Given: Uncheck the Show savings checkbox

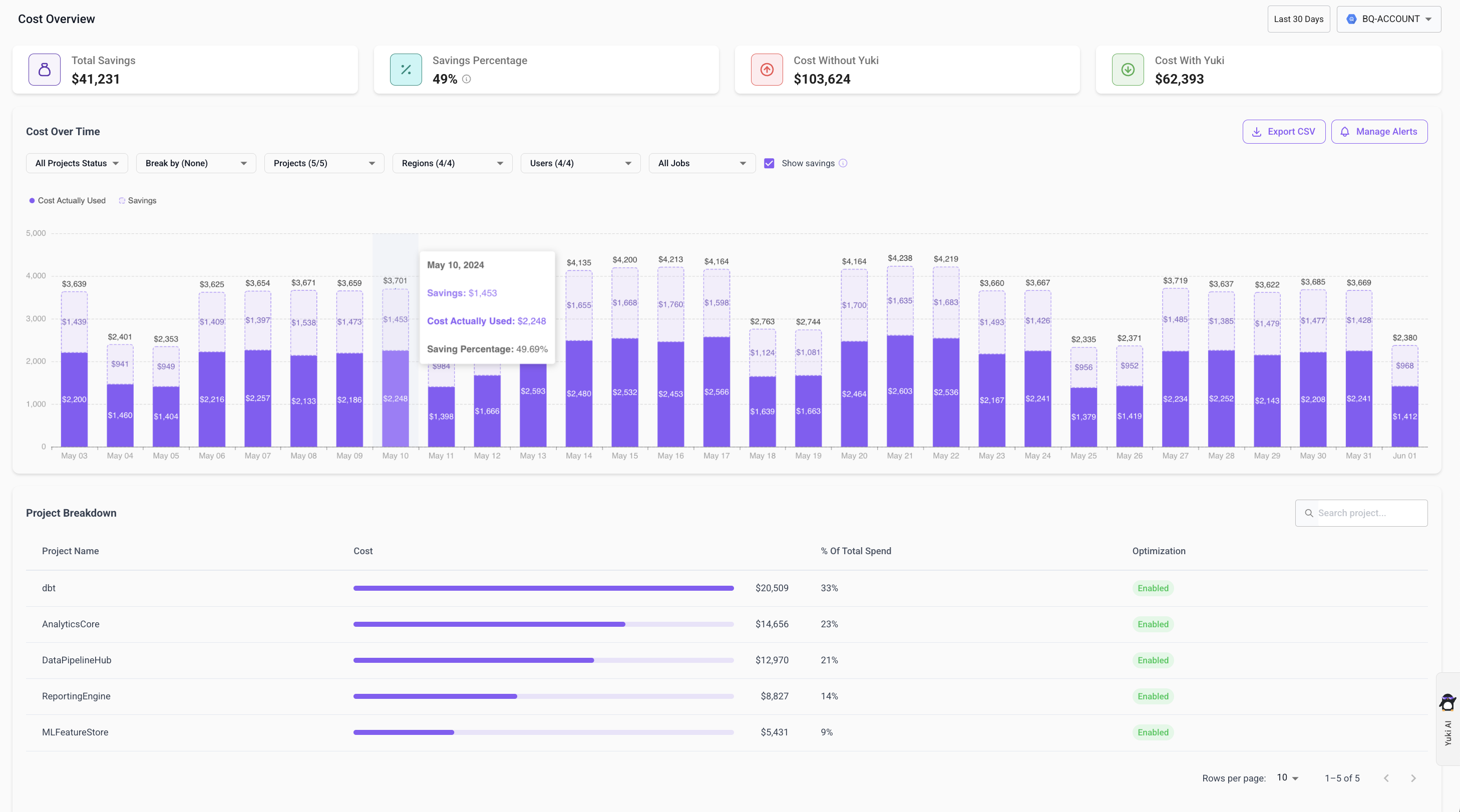Looking at the screenshot, I should point(769,163).
